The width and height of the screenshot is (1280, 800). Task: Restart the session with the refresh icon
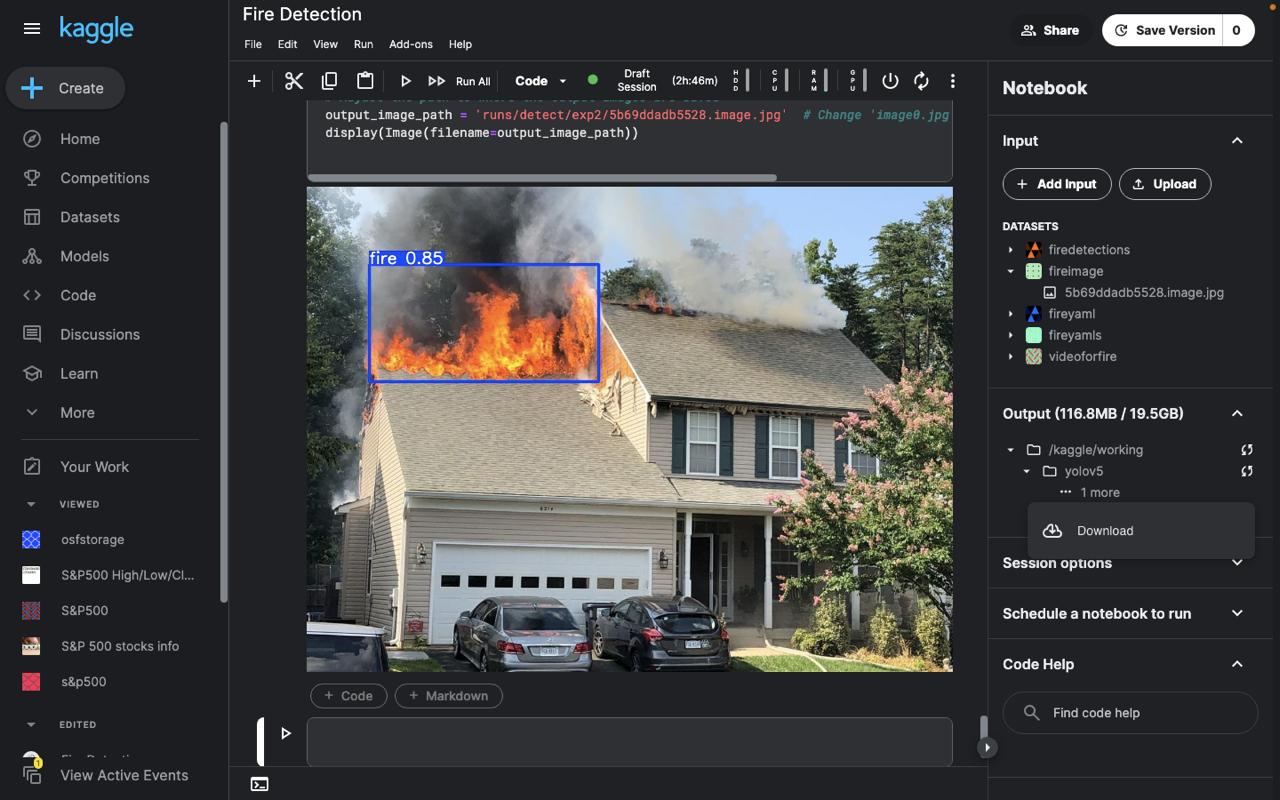coord(921,81)
